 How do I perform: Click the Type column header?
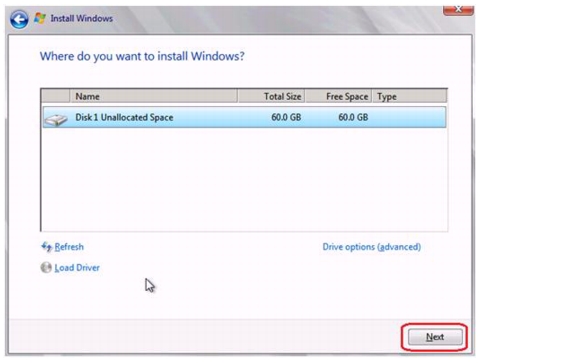tap(410, 96)
